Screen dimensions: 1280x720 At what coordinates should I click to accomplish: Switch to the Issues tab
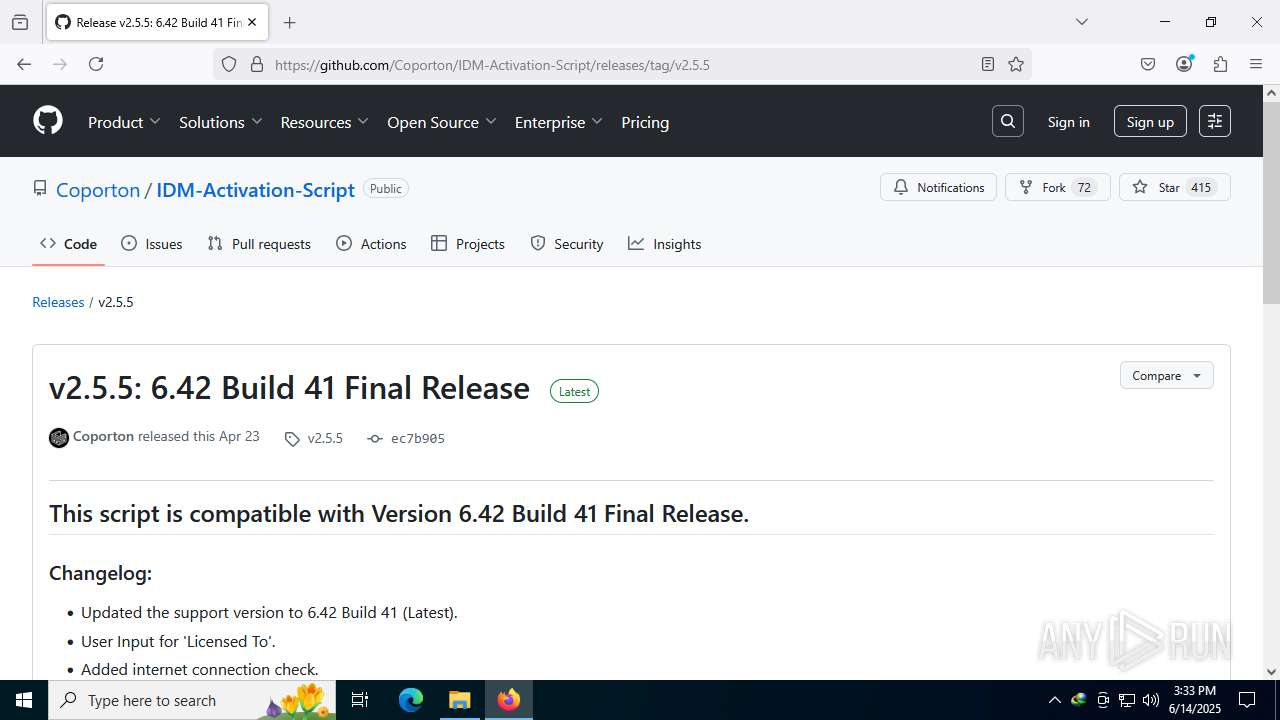click(151, 244)
